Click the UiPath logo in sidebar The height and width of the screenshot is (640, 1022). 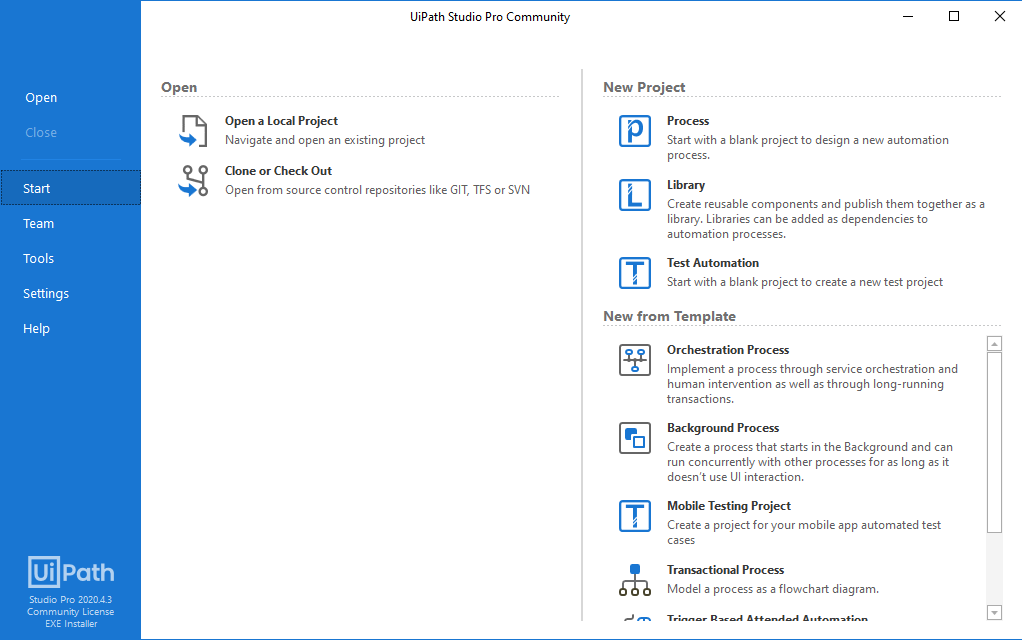coord(71,572)
